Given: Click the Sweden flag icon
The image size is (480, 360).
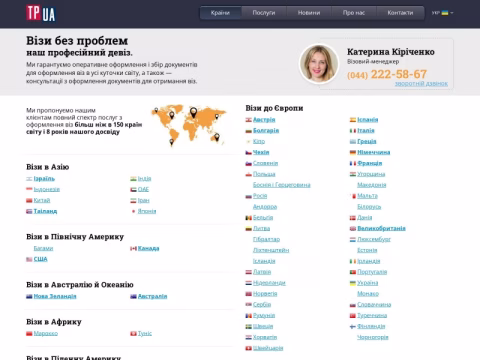Looking at the screenshot, I should click(249, 327).
